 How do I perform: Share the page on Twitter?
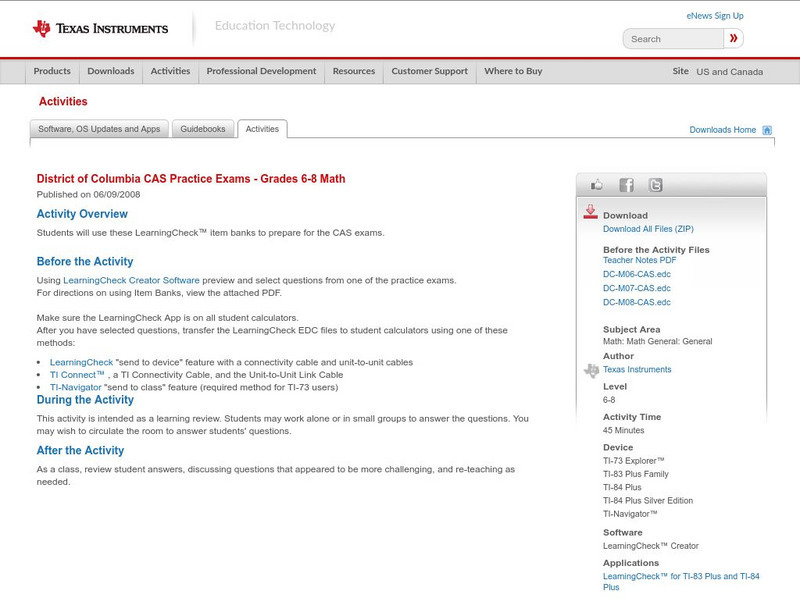(654, 184)
